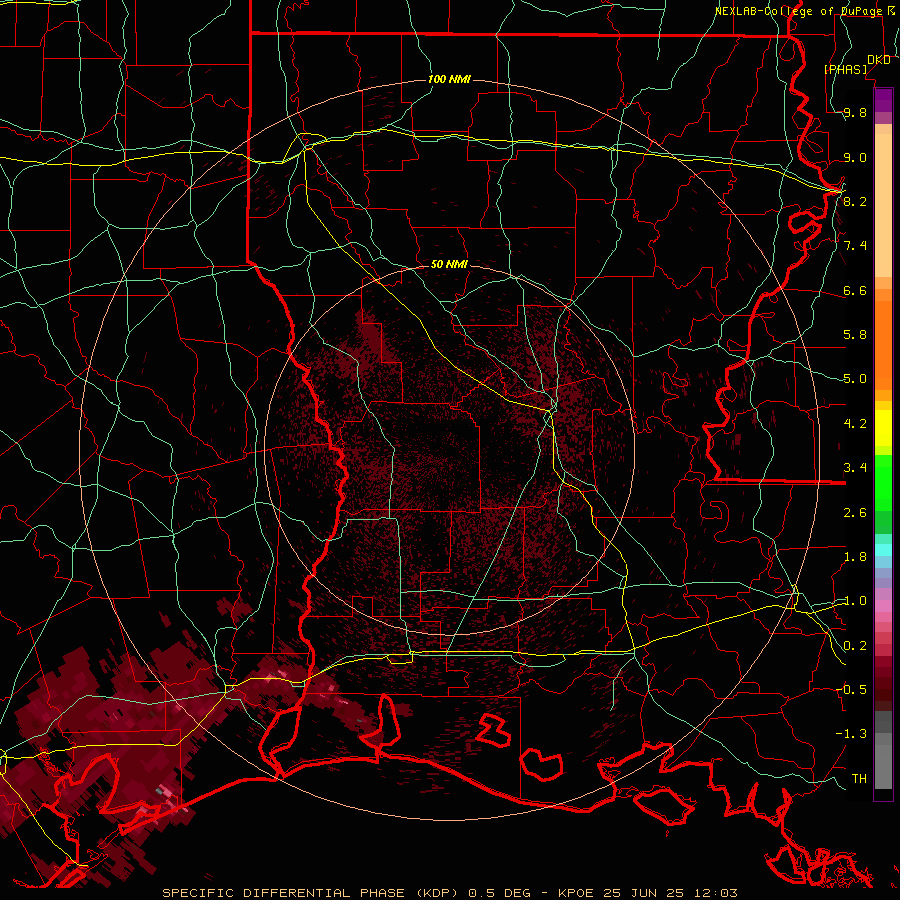Click the -0.5 scale label

851,690
